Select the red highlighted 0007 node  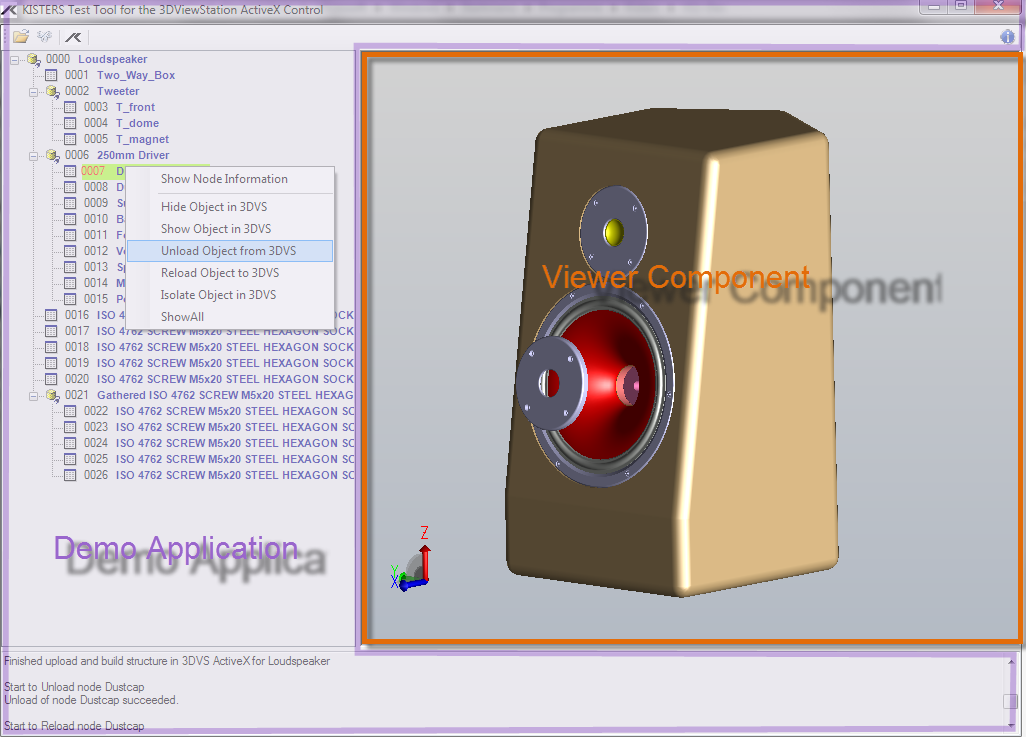click(103, 171)
